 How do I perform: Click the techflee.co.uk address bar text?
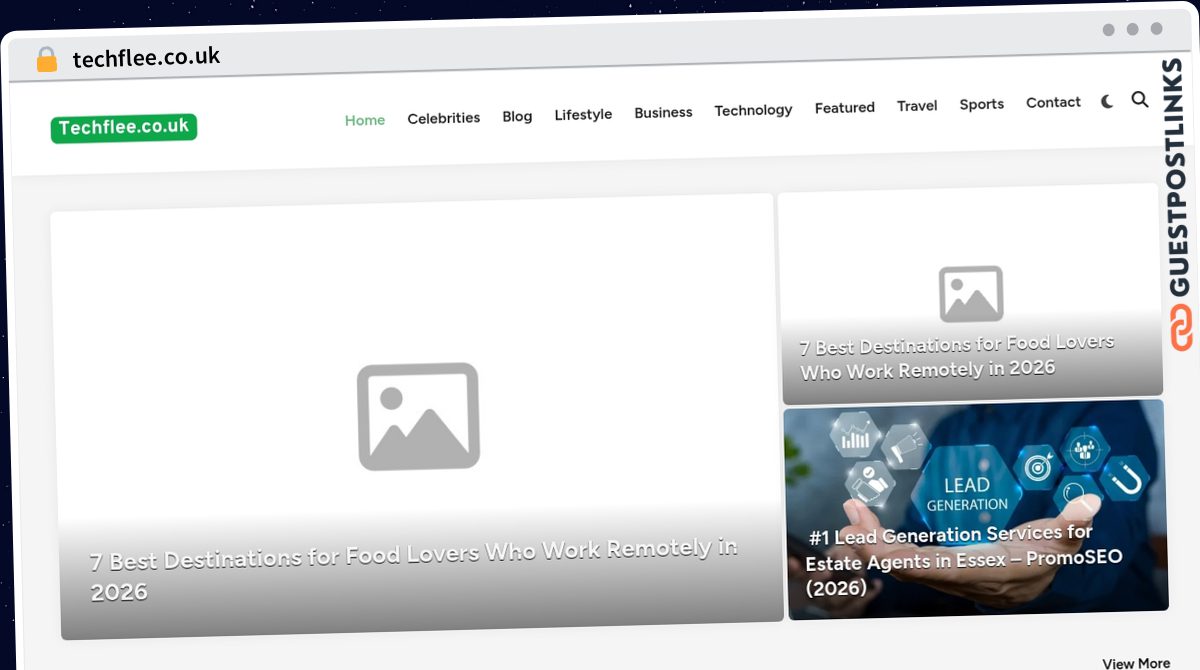(146, 58)
